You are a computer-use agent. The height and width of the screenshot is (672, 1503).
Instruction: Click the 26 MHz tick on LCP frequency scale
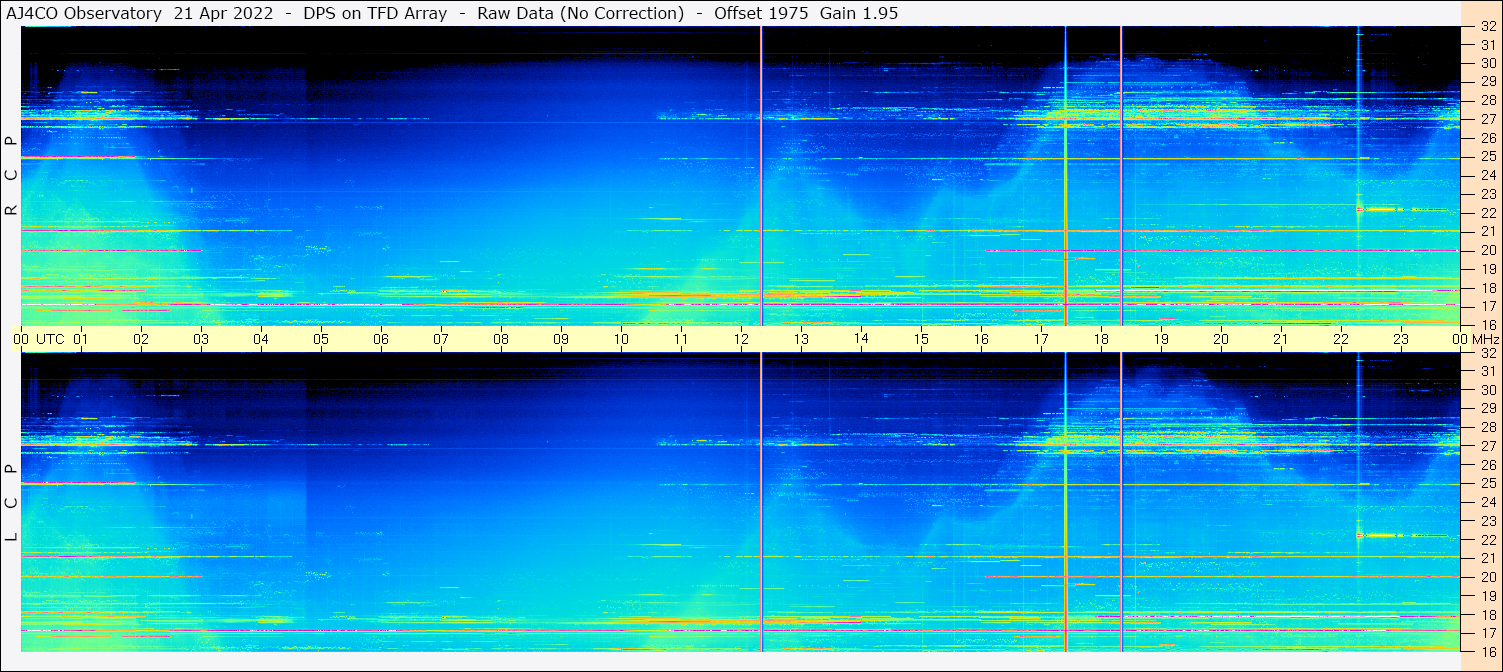click(x=1488, y=465)
